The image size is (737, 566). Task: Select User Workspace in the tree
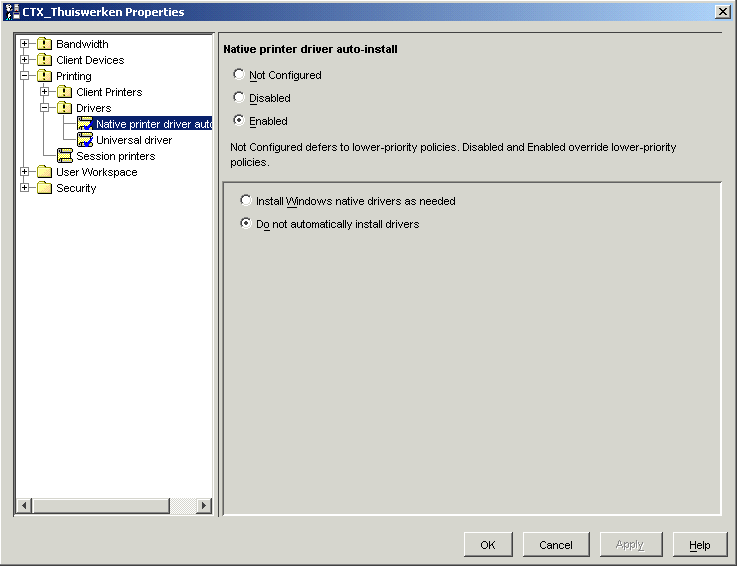96,172
